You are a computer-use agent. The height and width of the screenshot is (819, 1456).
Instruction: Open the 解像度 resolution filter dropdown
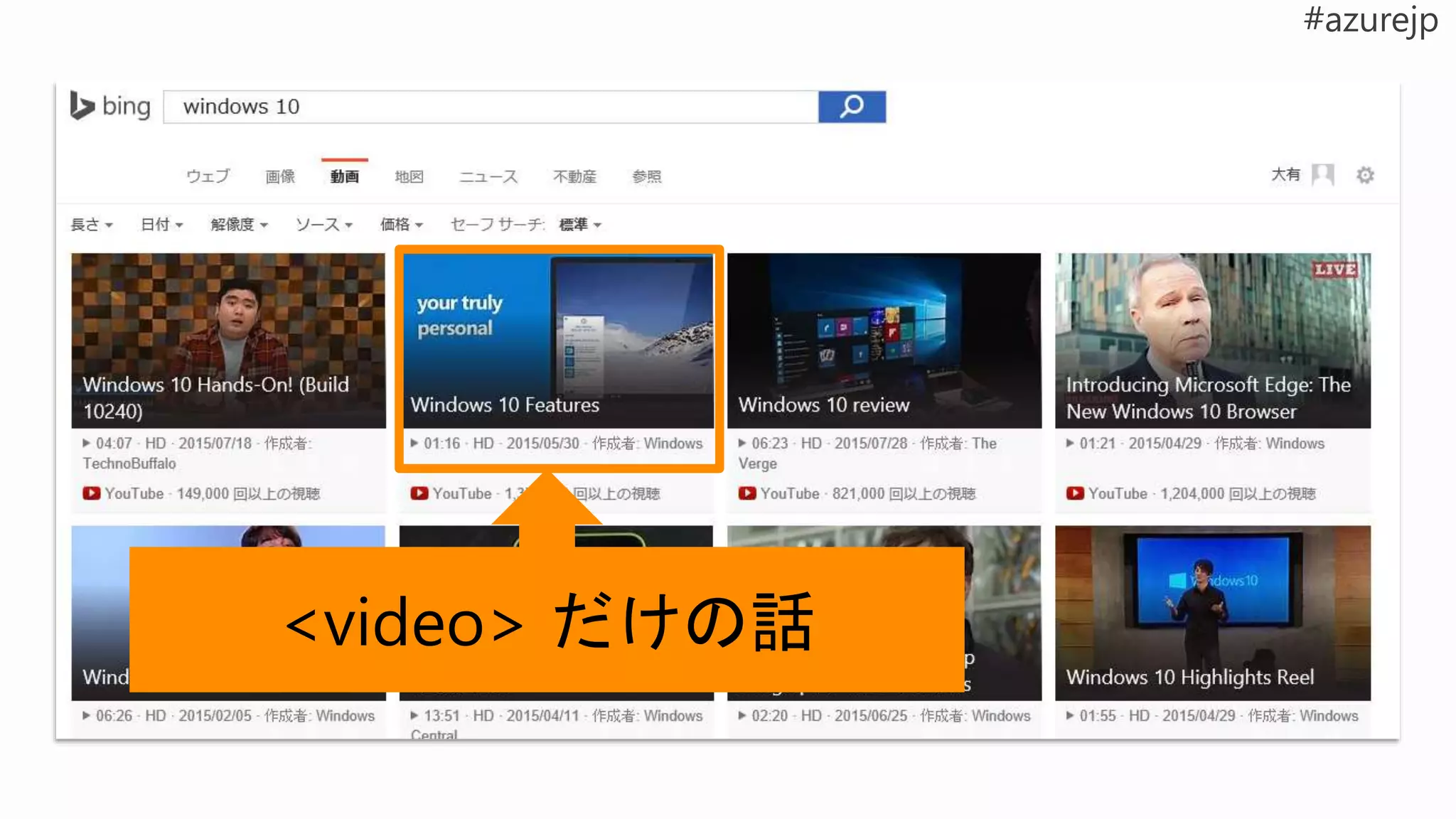pyautogui.click(x=239, y=225)
